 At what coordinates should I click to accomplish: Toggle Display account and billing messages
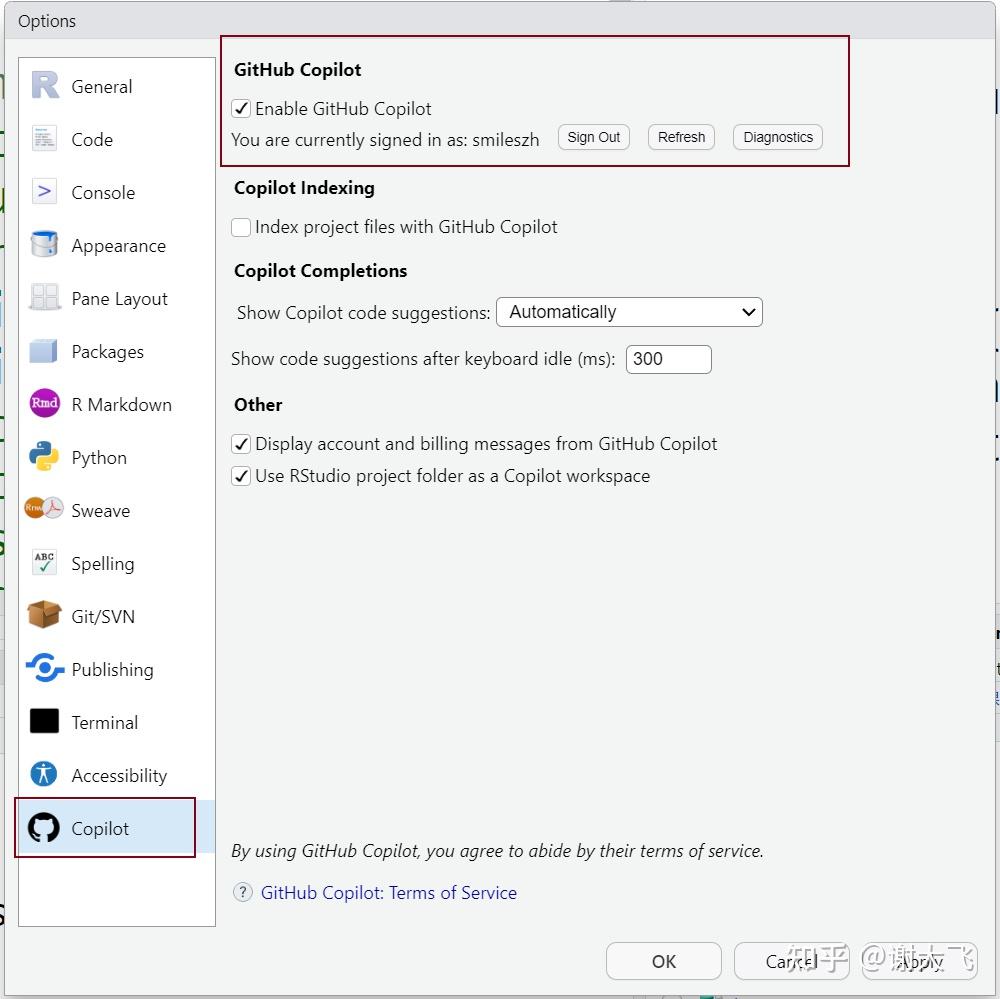pyautogui.click(x=241, y=444)
